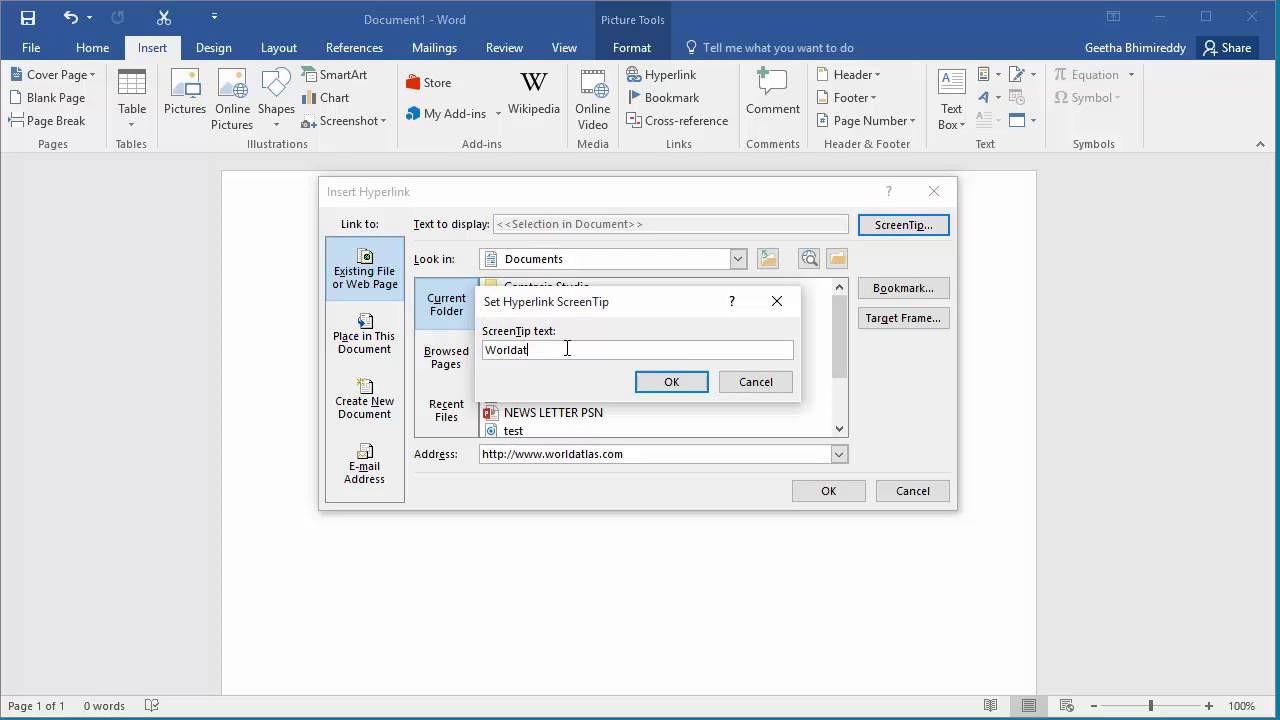Viewport: 1280px width, 720px height.
Task: Insert a Cross-reference
Action: pyautogui.click(x=677, y=121)
